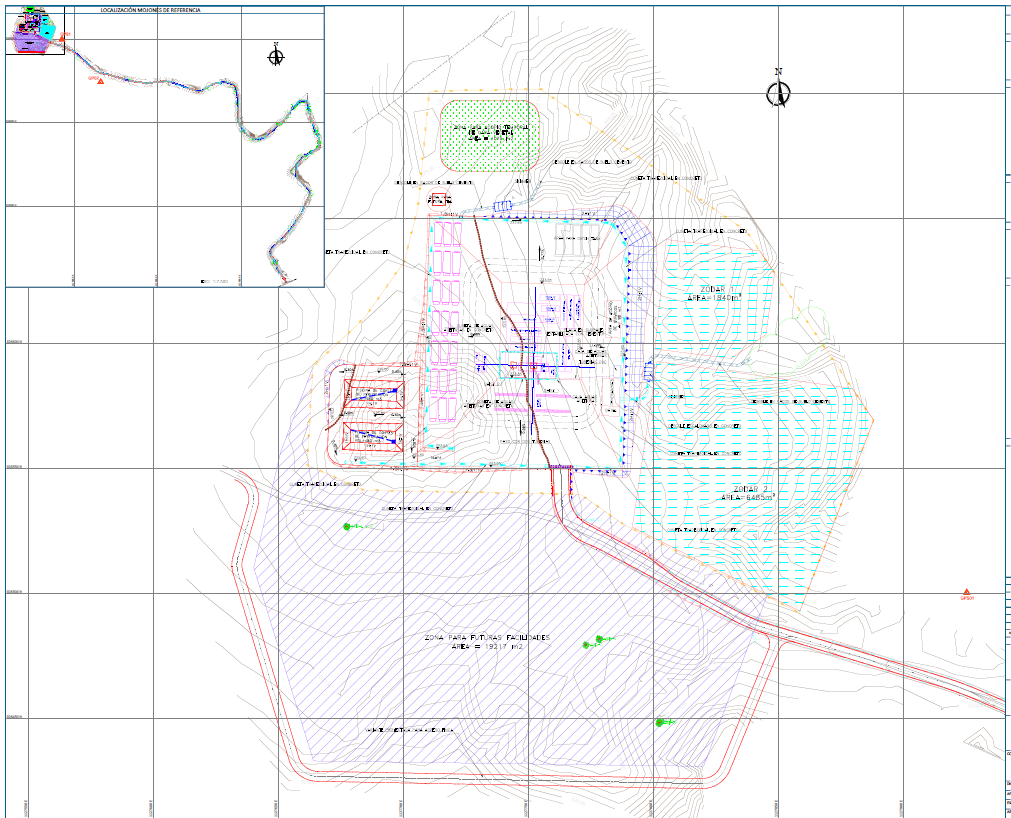Click the 'AREA=1840m' text under ZODAR 1
This screenshot has width=1011, height=818.
click(x=712, y=297)
